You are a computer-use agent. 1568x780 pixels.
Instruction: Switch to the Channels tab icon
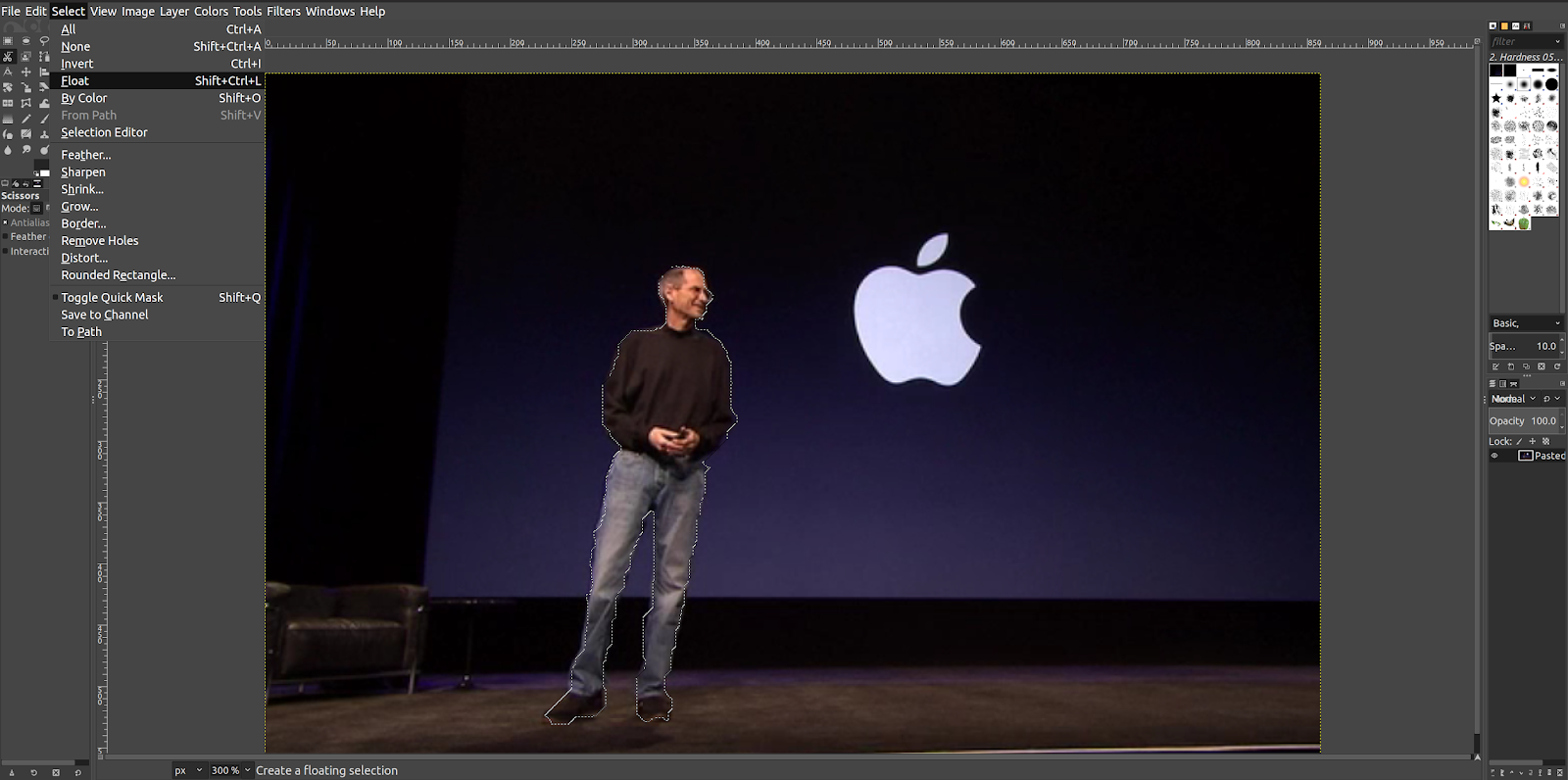pos(1503,384)
